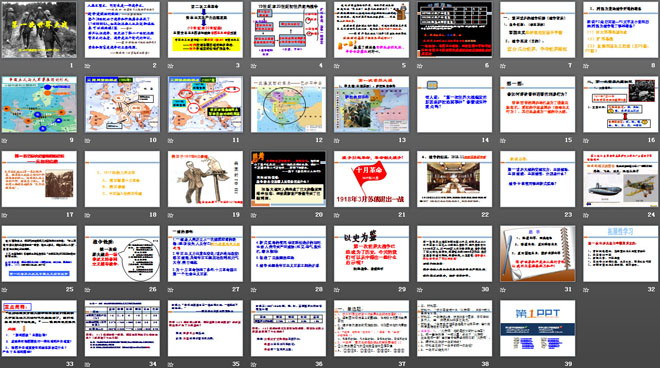The height and width of the screenshot is (368, 660).
Task: Select slide 4 with the flowchart diagram
Action: (289, 30)
